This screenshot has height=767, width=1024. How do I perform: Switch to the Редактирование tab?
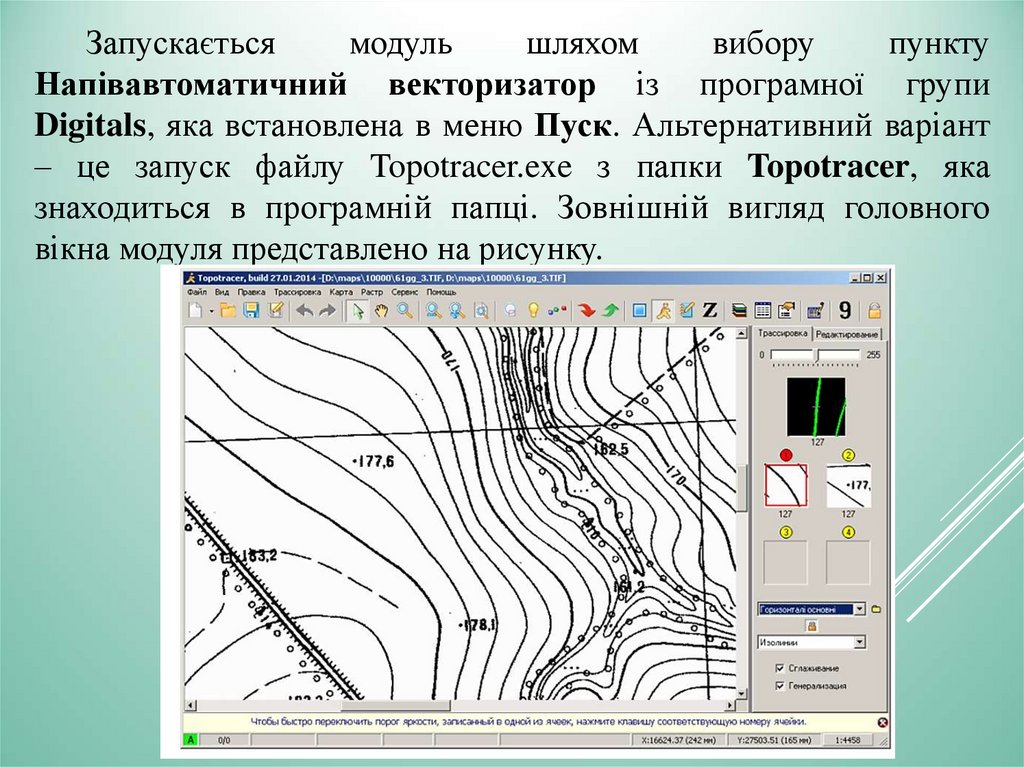tap(847, 334)
